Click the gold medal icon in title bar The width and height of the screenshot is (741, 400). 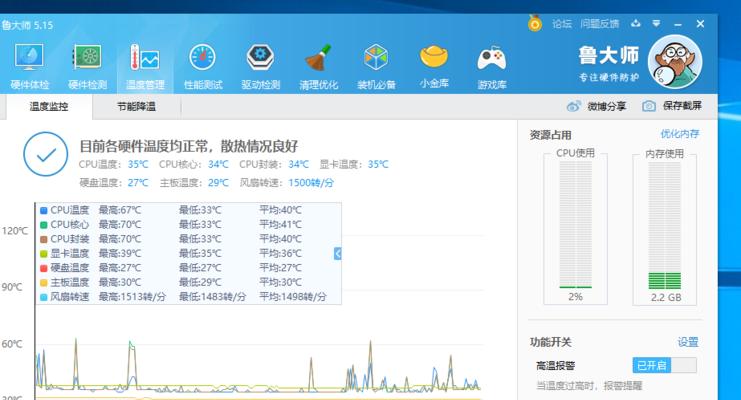point(535,23)
